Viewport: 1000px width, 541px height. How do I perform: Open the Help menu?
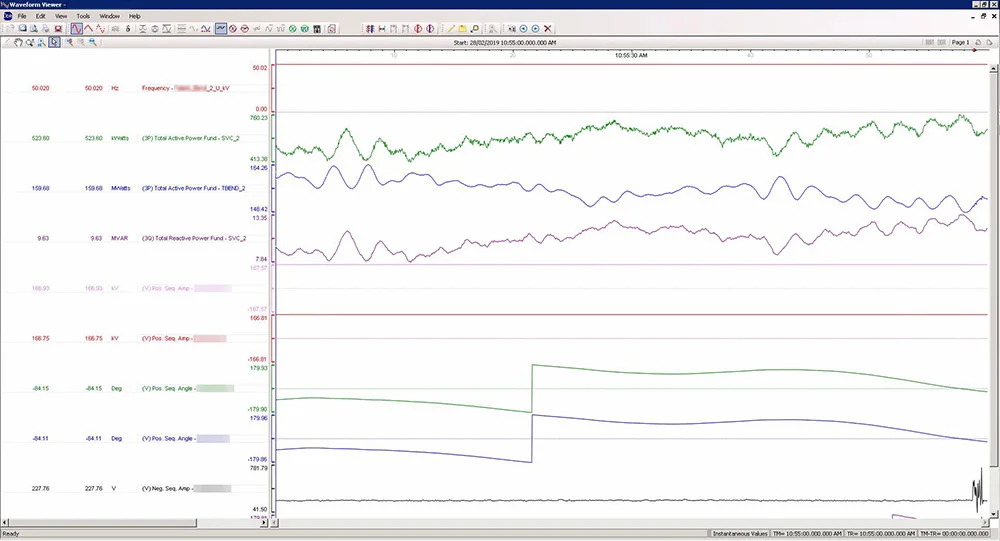135,16
